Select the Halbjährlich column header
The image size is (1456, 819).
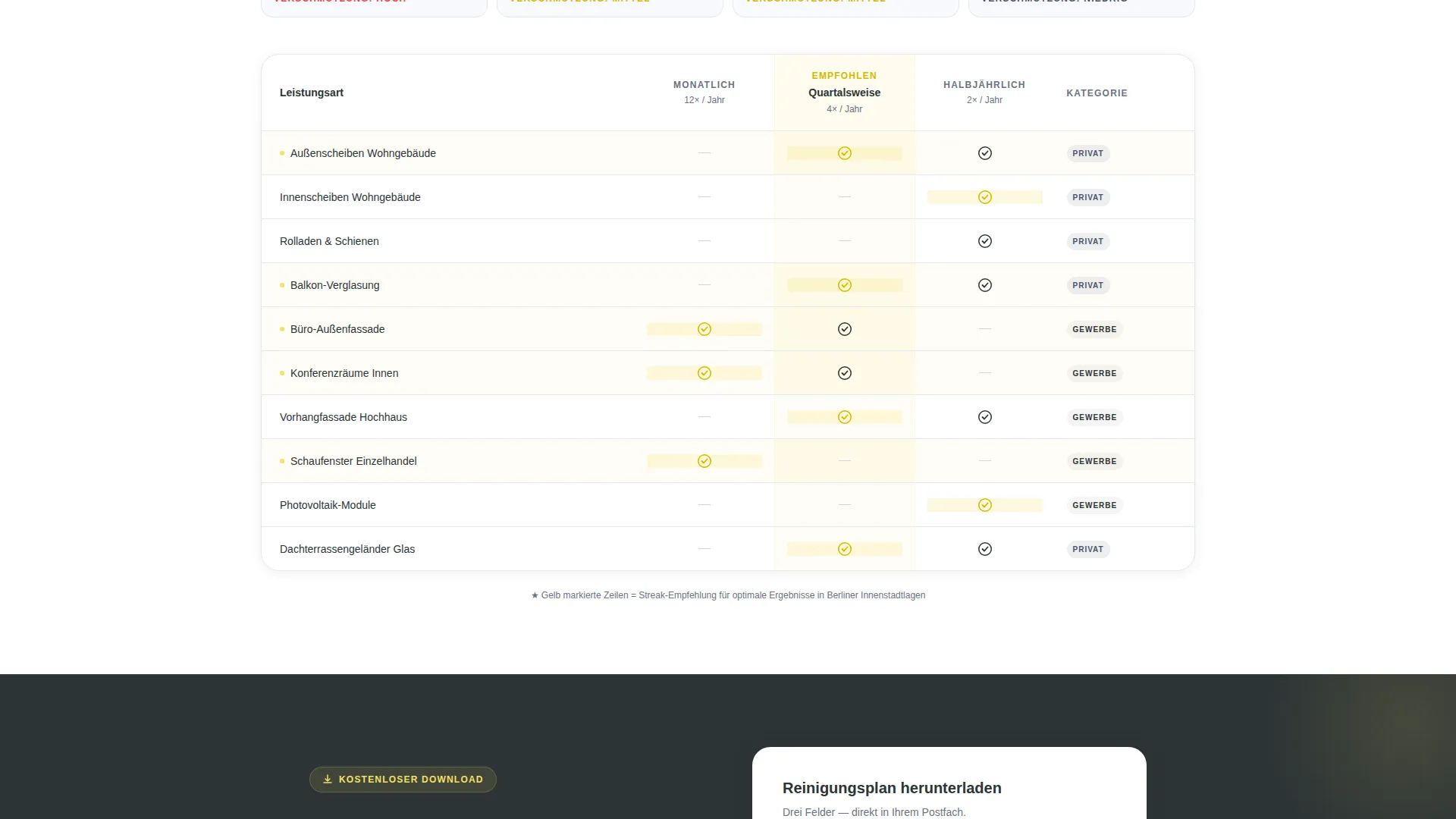(x=984, y=92)
